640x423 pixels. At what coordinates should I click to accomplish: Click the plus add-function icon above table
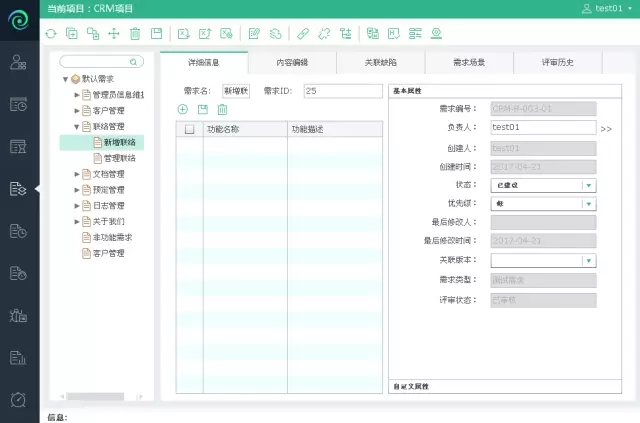coord(182,109)
